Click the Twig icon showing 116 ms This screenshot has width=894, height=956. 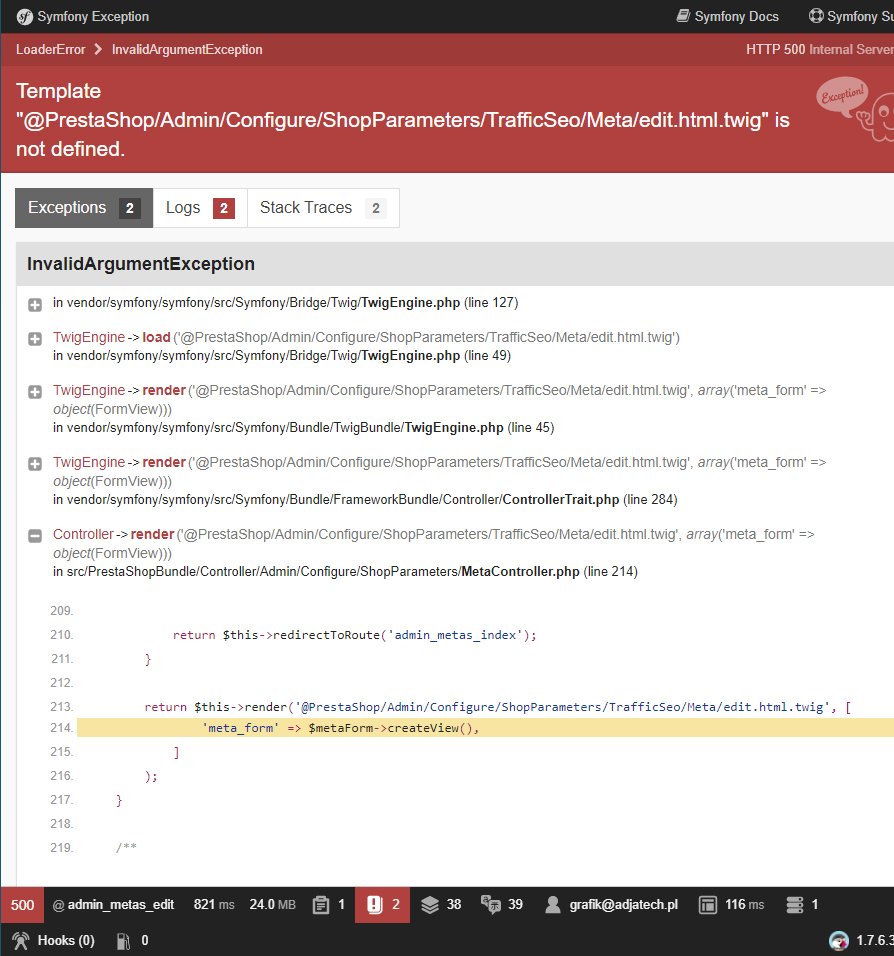coord(707,905)
